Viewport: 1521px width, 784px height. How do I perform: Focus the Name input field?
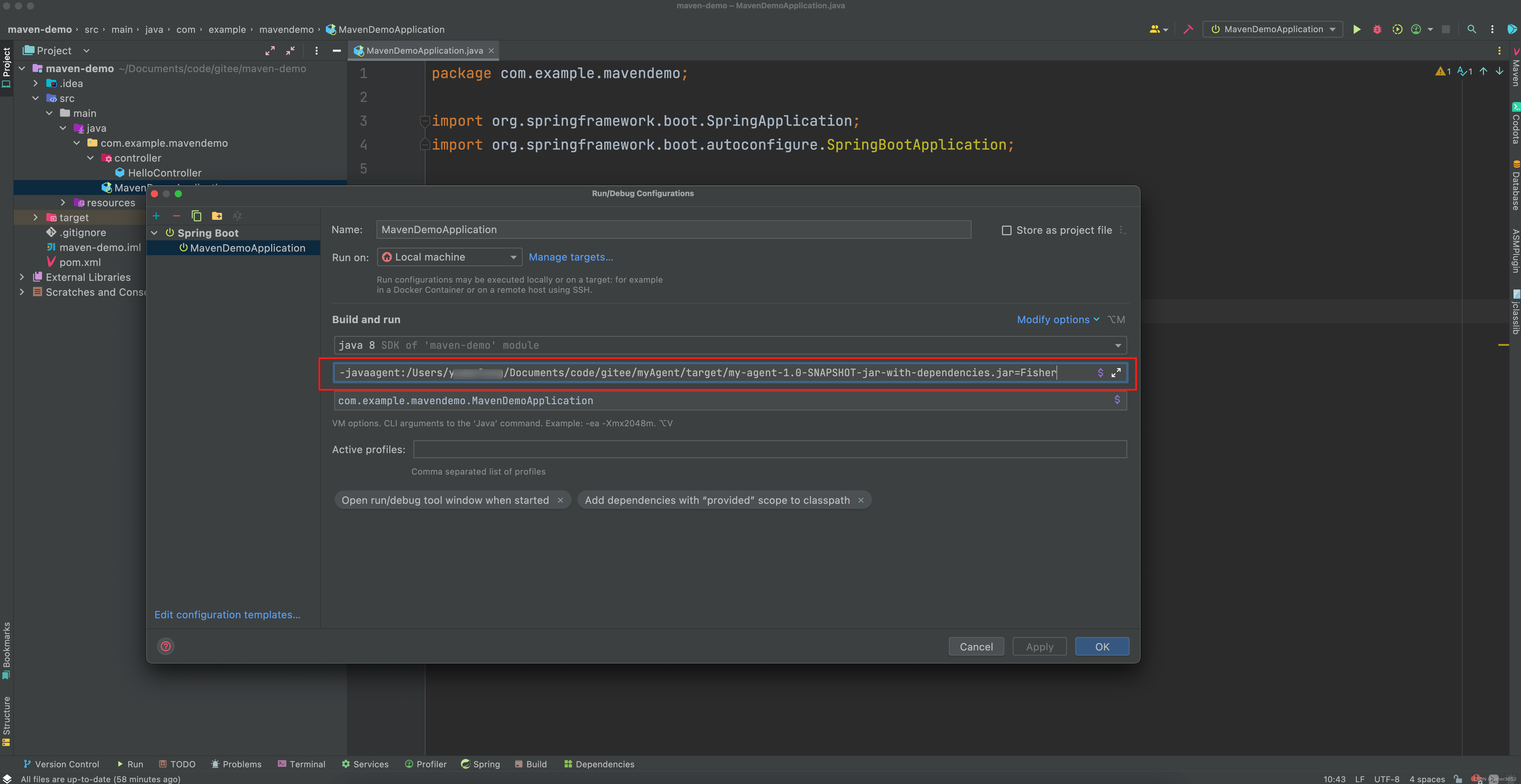674,230
